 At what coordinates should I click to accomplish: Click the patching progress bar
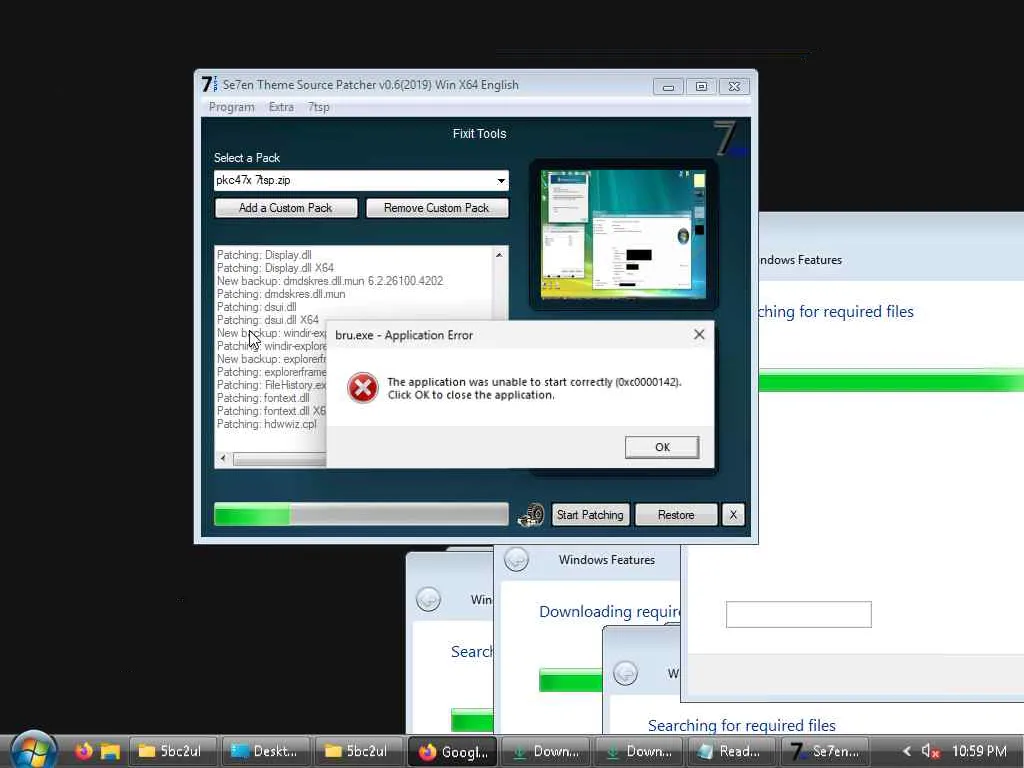(x=361, y=514)
